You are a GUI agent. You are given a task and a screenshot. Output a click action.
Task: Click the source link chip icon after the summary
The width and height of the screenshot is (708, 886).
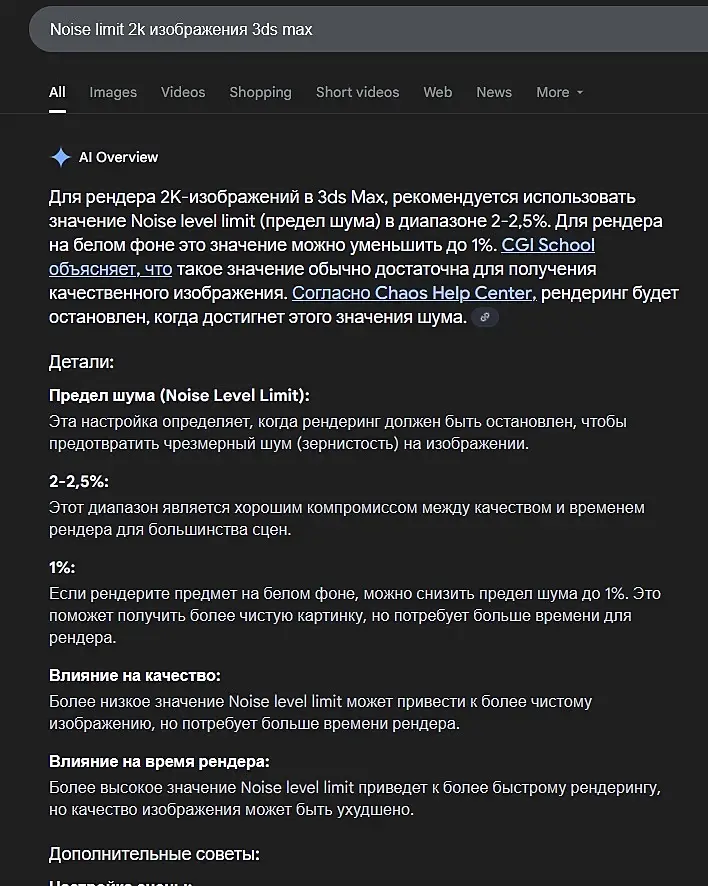pos(485,318)
